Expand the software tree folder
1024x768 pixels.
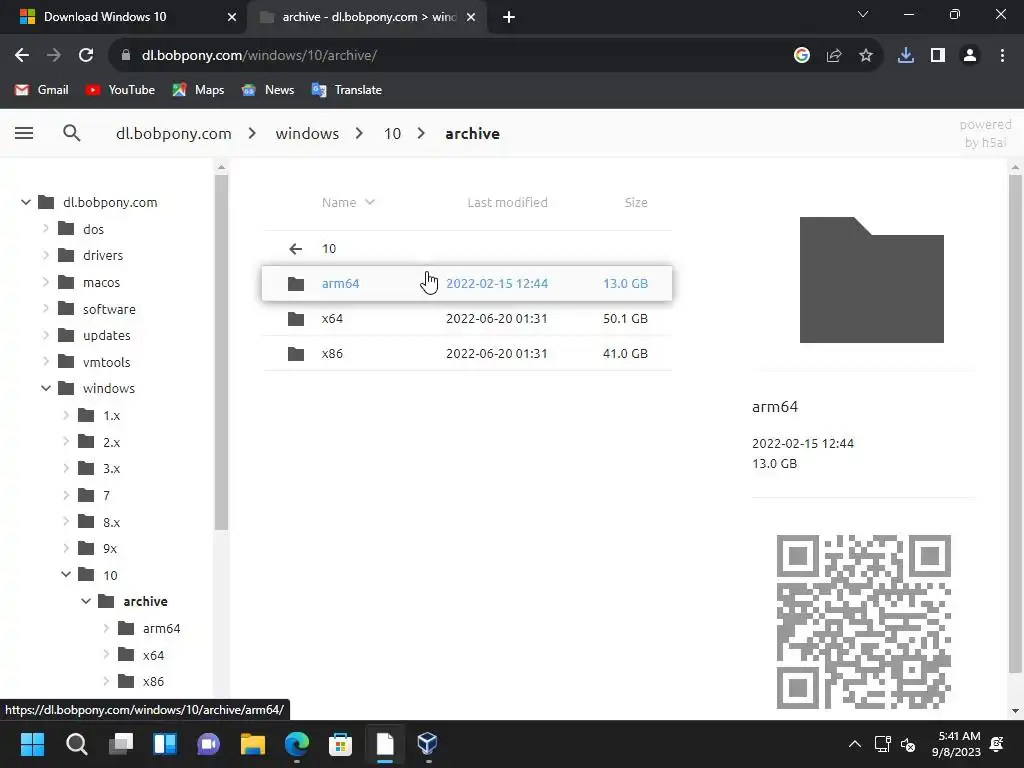(x=46, y=309)
